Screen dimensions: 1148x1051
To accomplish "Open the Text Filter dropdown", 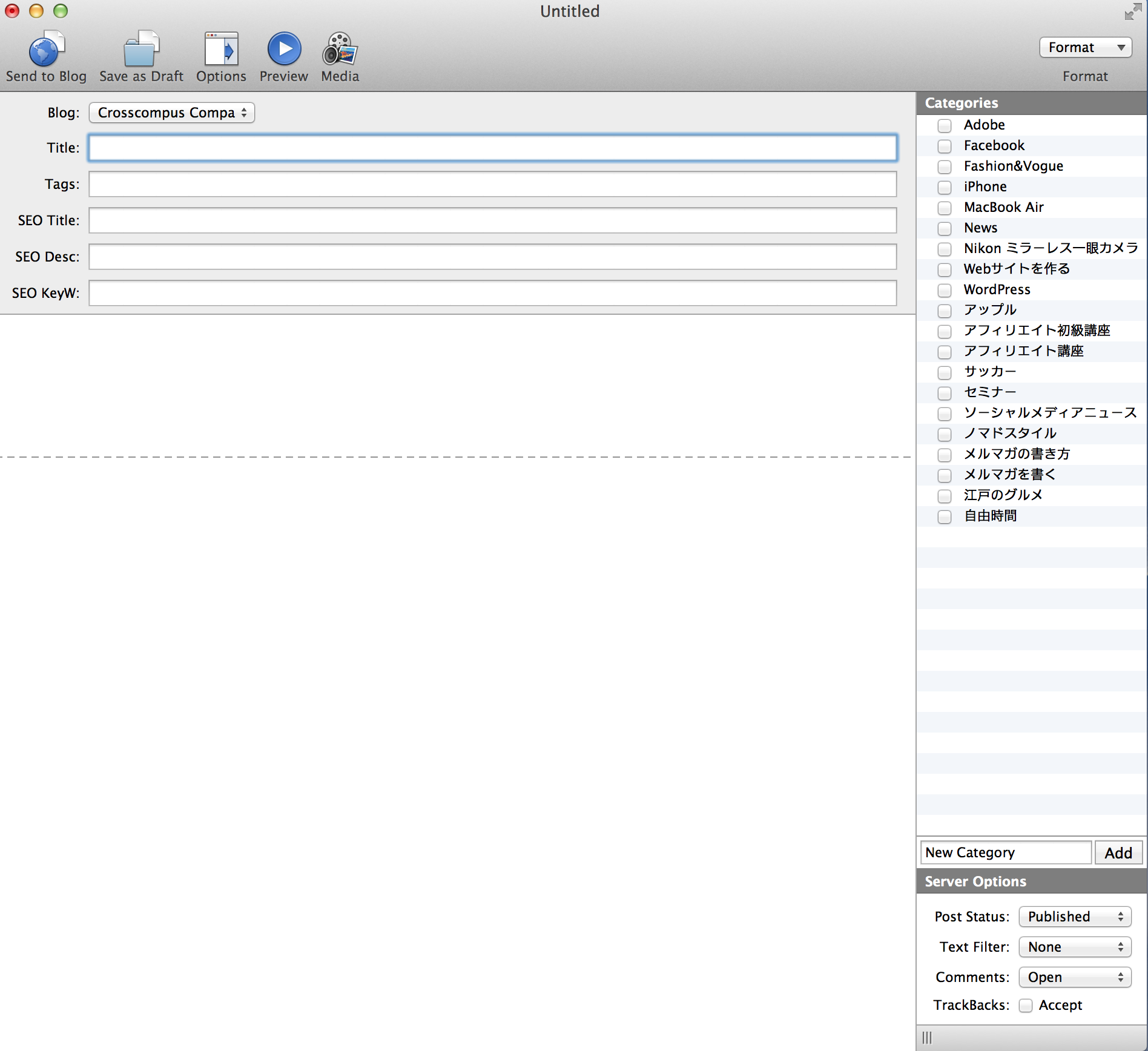I will pyautogui.click(x=1075, y=947).
